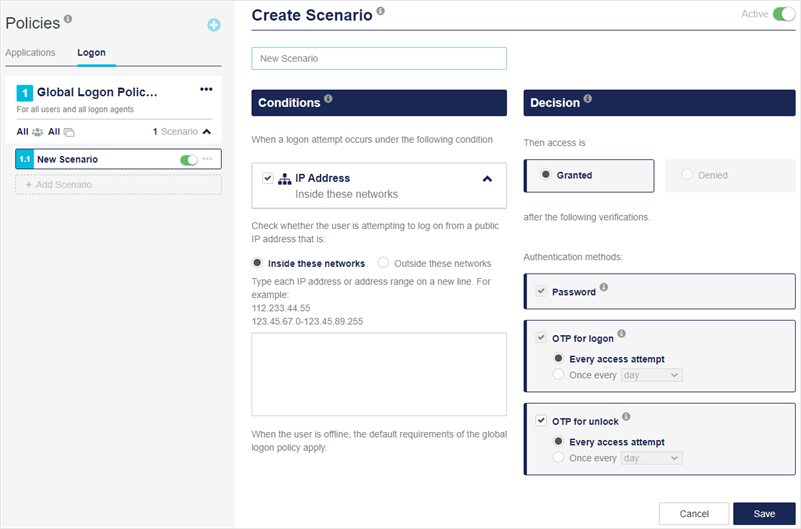The image size is (801, 529).
Task: Click info icon next to Decision header
Action: tap(587, 99)
